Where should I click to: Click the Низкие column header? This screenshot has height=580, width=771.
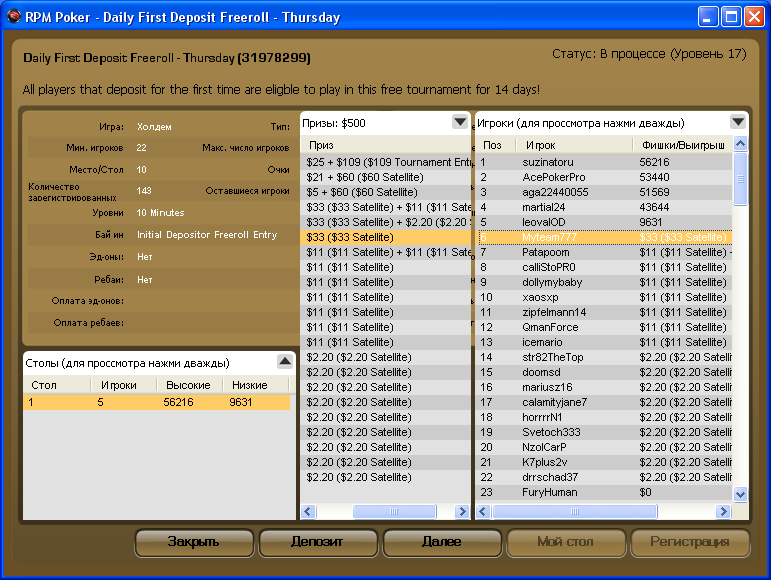[x=255, y=385]
